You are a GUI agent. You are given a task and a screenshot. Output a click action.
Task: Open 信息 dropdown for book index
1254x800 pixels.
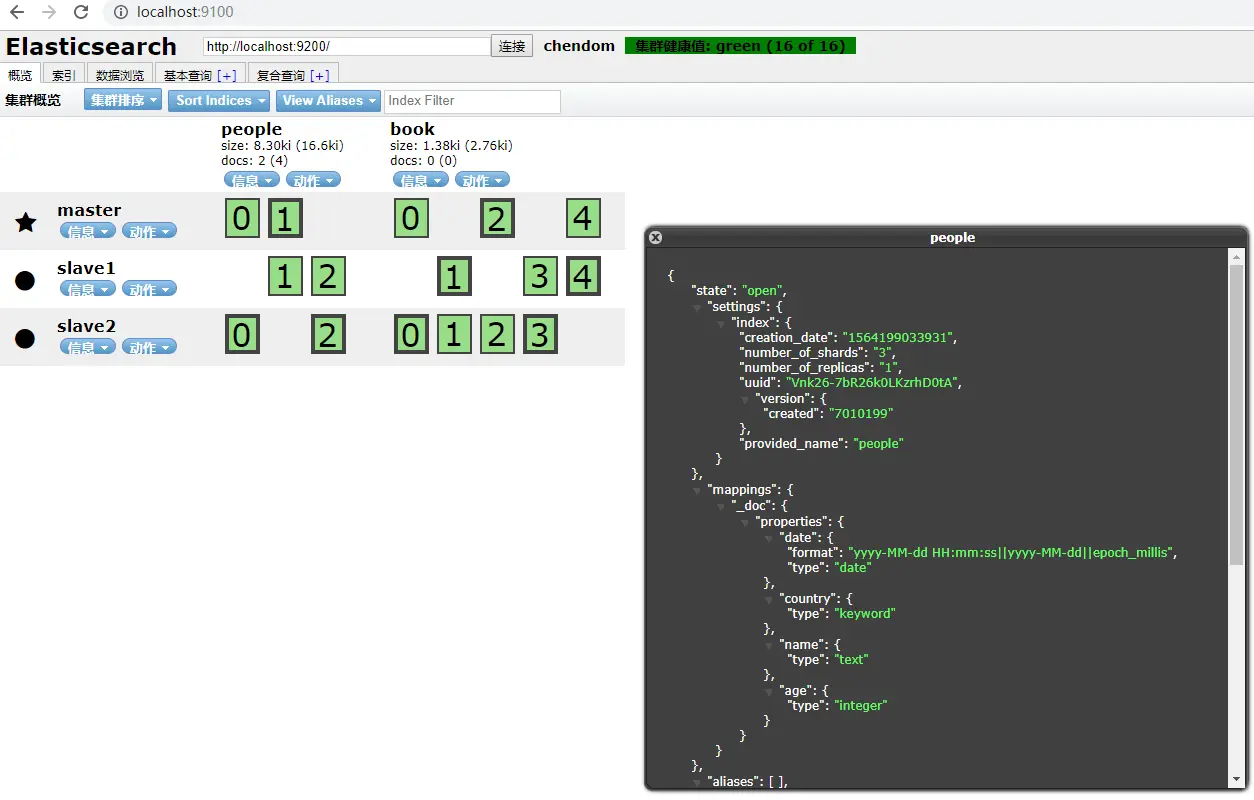(421, 180)
